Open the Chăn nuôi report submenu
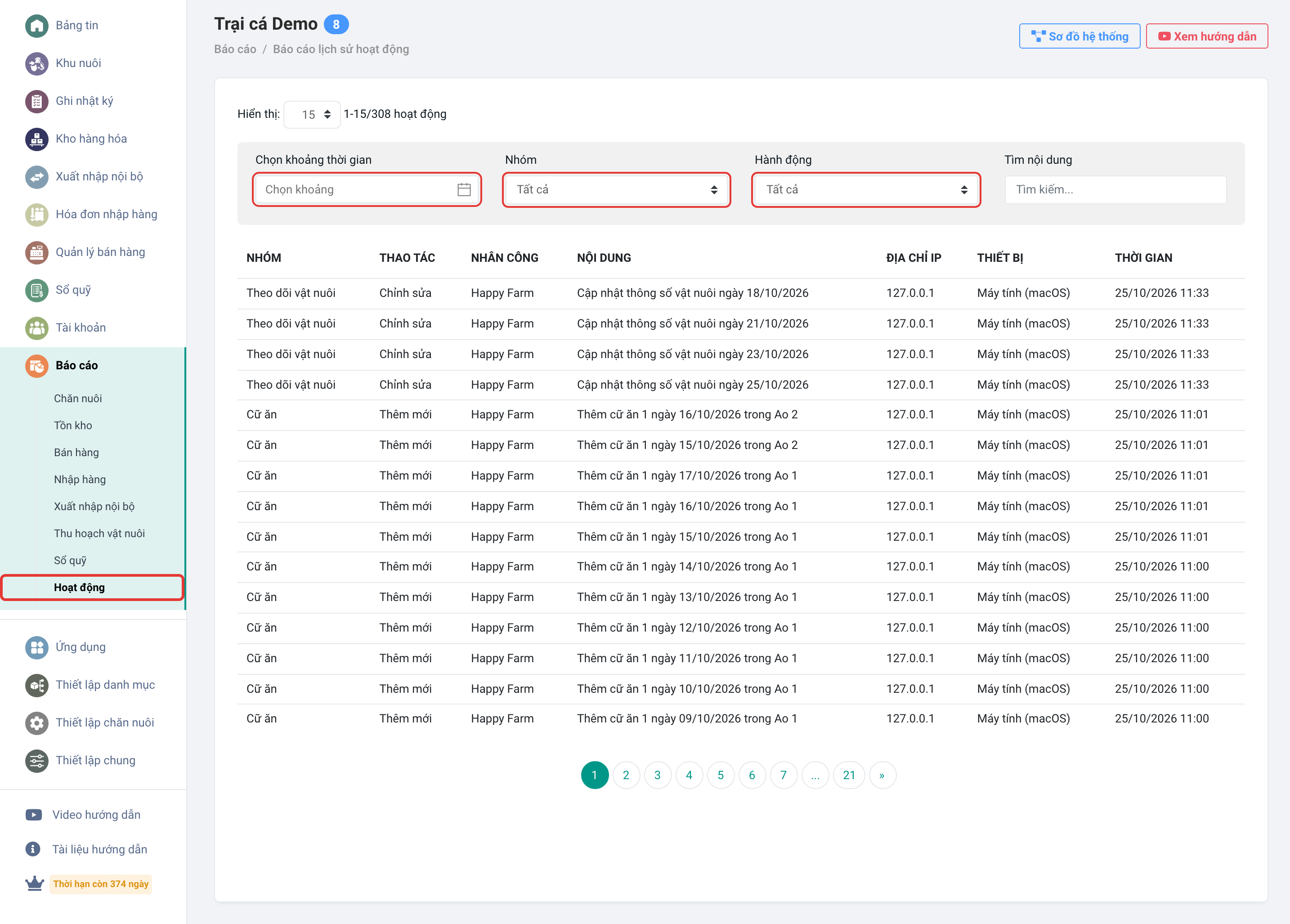Image resolution: width=1290 pixels, height=924 pixels. 78,398
